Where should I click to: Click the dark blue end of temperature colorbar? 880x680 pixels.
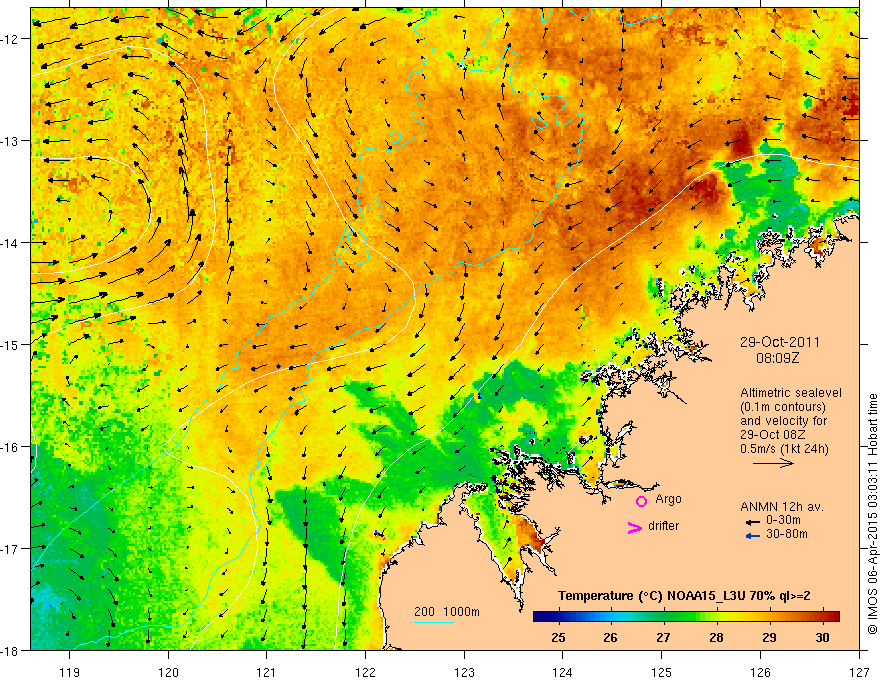coord(540,617)
